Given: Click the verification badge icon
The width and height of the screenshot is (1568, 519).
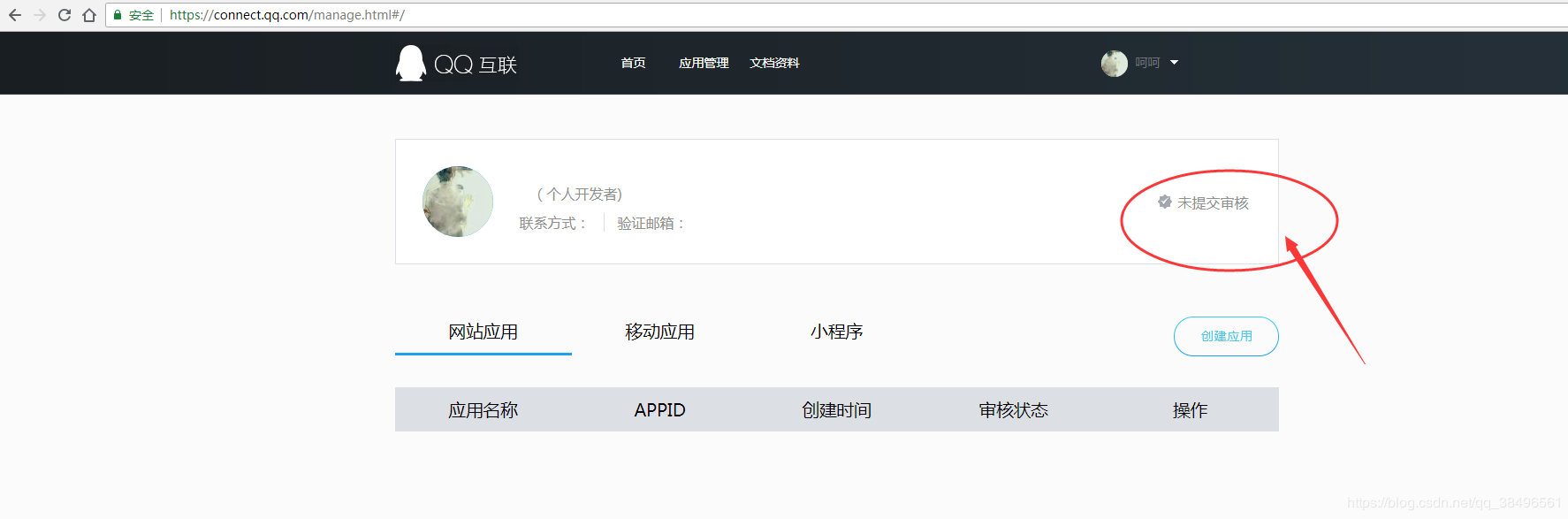Looking at the screenshot, I should tap(1165, 202).
